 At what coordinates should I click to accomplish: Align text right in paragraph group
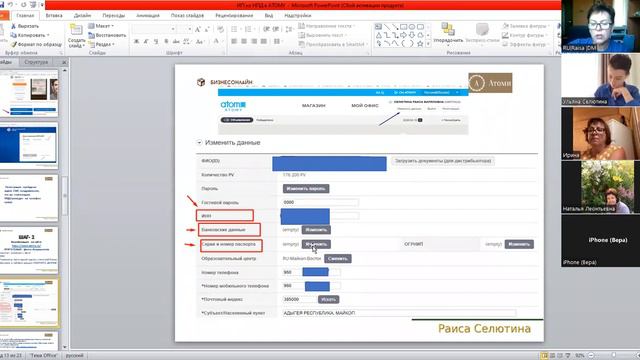(x=254, y=41)
